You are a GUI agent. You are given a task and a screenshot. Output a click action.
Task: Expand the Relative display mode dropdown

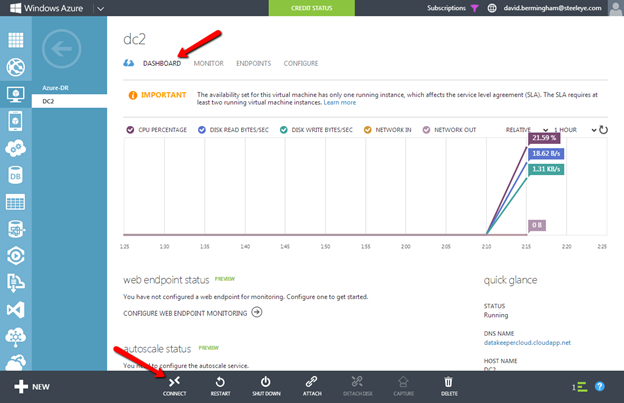[544, 130]
